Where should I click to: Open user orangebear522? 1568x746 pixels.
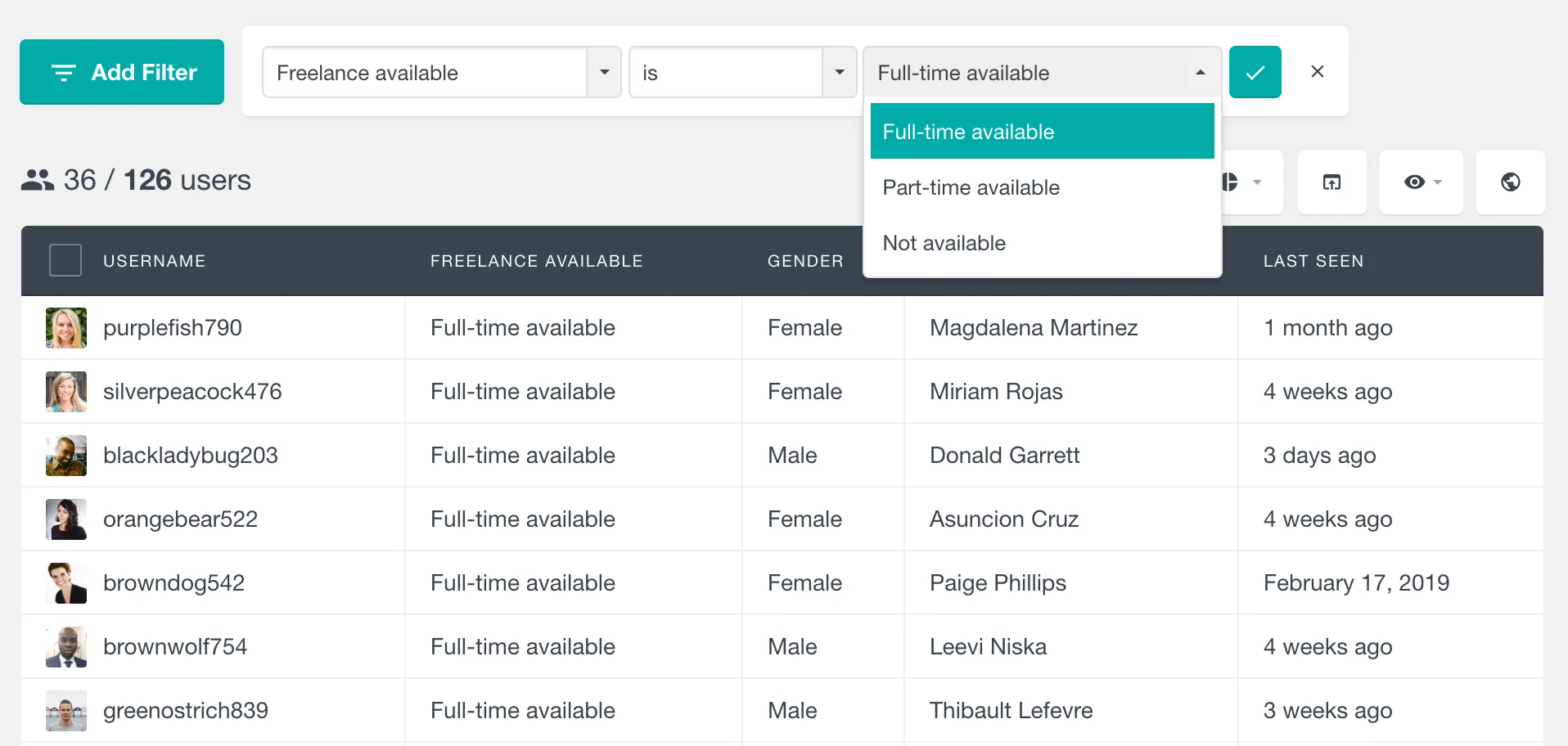180,519
